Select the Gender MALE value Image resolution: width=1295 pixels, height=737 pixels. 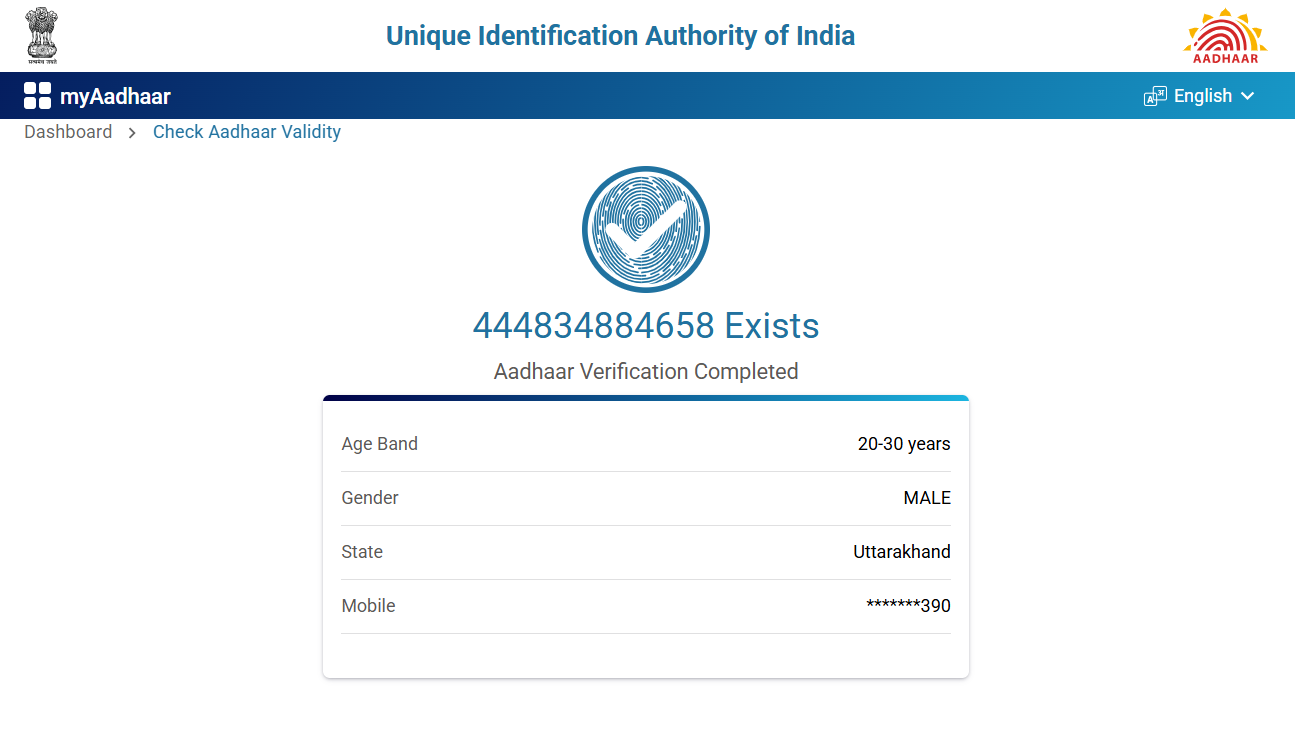click(927, 498)
